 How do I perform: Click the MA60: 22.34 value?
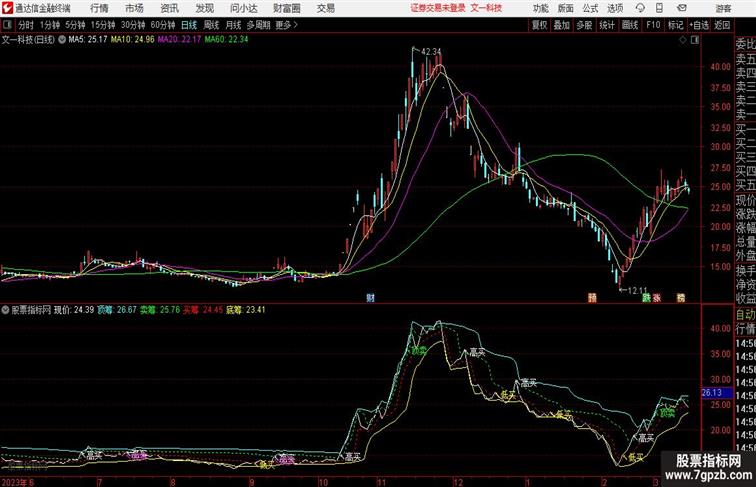(226, 40)
